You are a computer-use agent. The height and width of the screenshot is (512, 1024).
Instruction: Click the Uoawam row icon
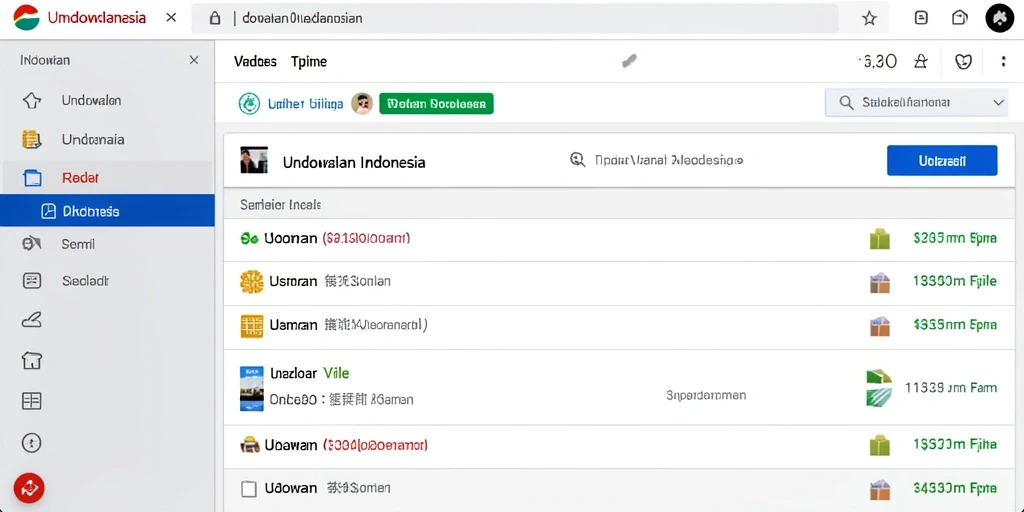pos(250,445)
